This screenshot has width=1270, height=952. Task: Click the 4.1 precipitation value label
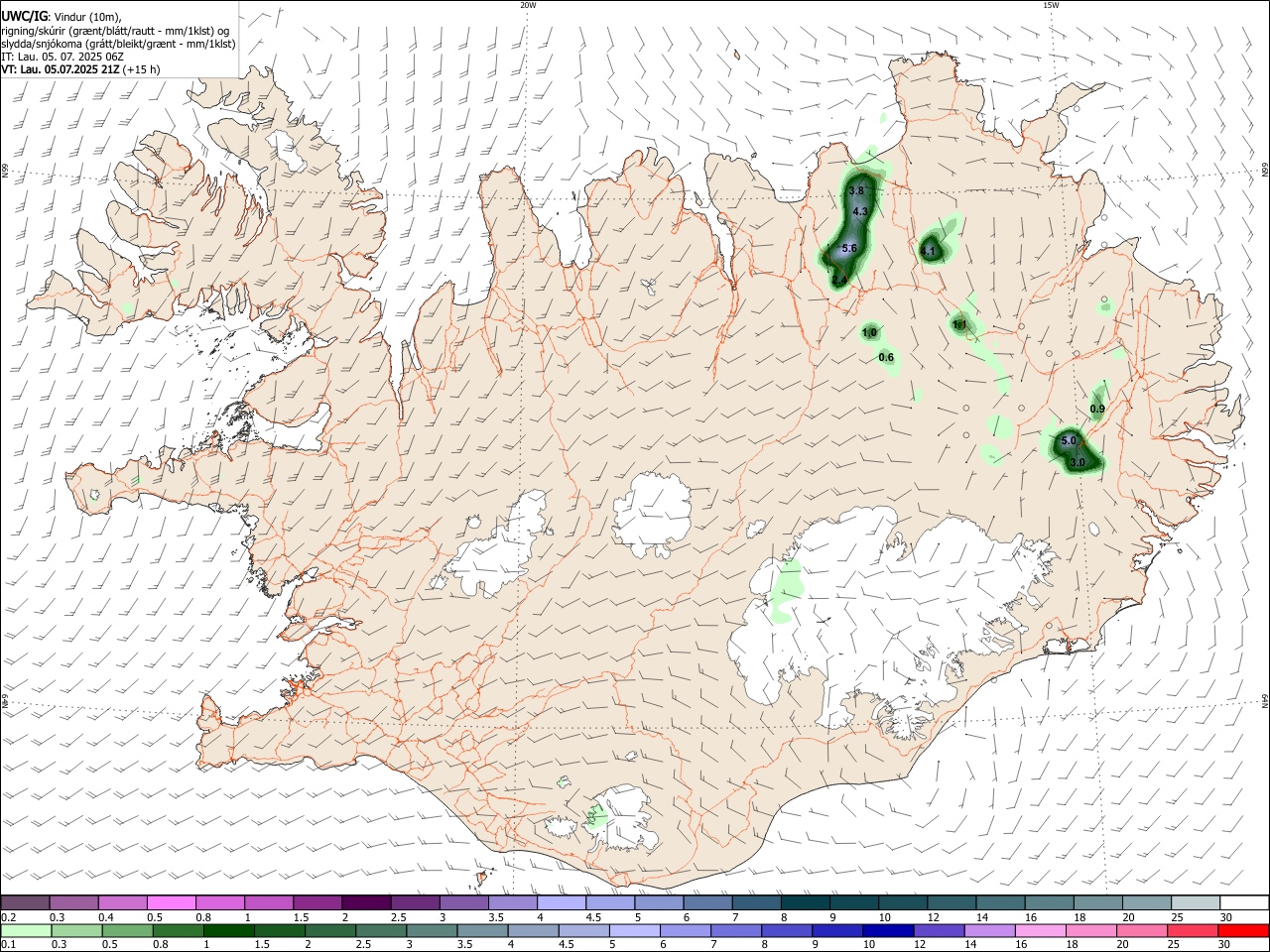(x=929, y=252)
